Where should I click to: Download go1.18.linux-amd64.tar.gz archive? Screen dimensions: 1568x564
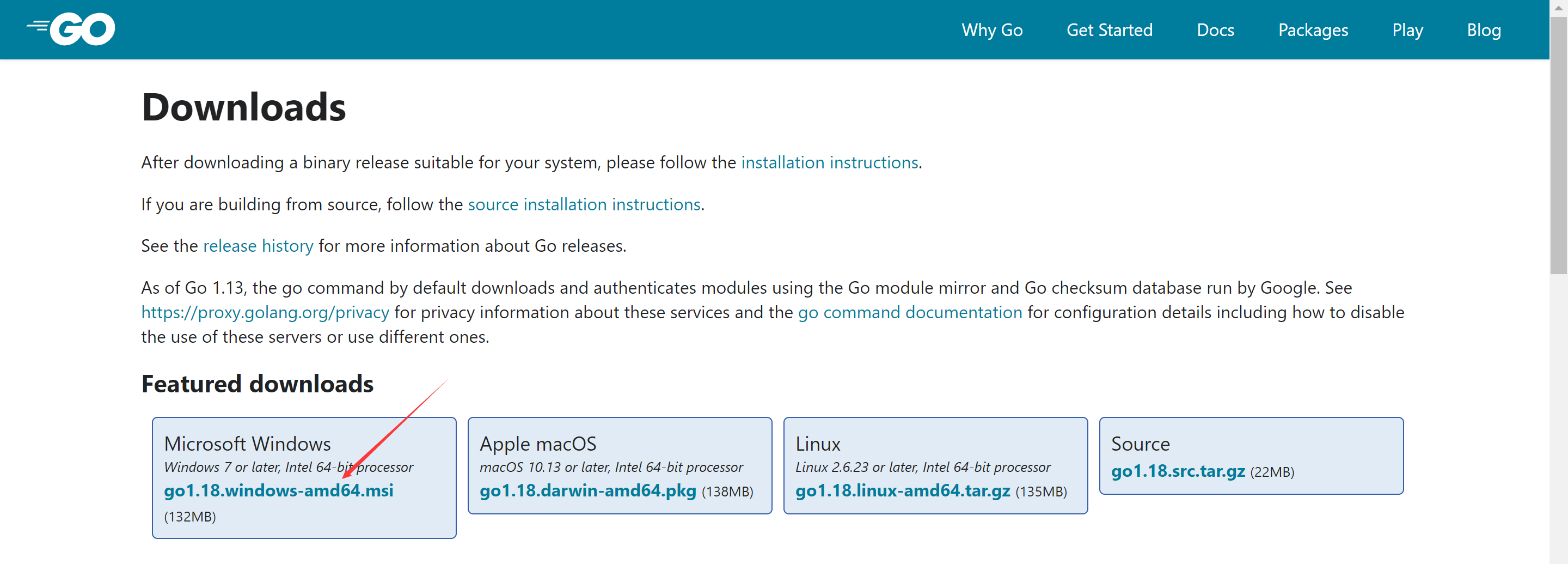click(902, 490)
